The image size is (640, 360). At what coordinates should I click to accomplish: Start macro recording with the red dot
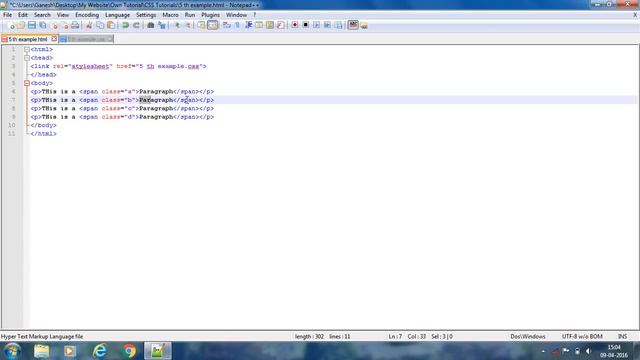(x=294, y=25)
